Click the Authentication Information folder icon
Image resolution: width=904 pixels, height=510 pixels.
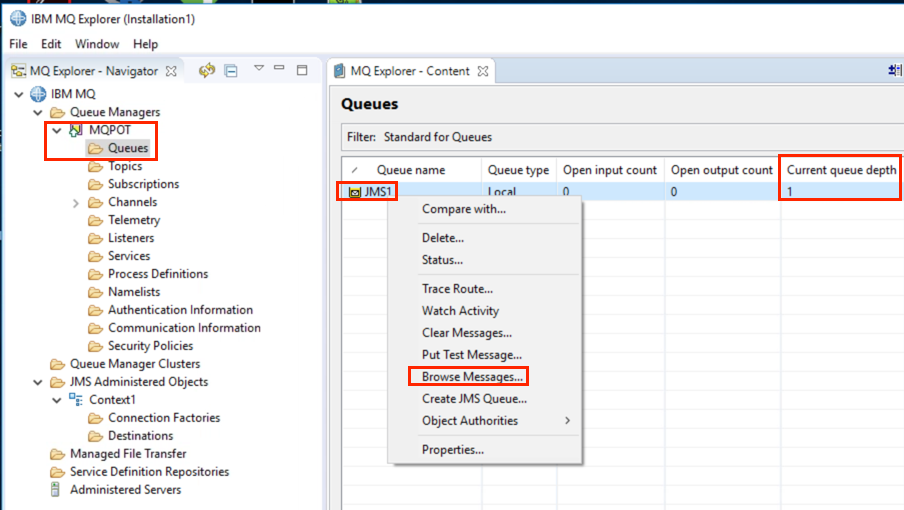95,310
